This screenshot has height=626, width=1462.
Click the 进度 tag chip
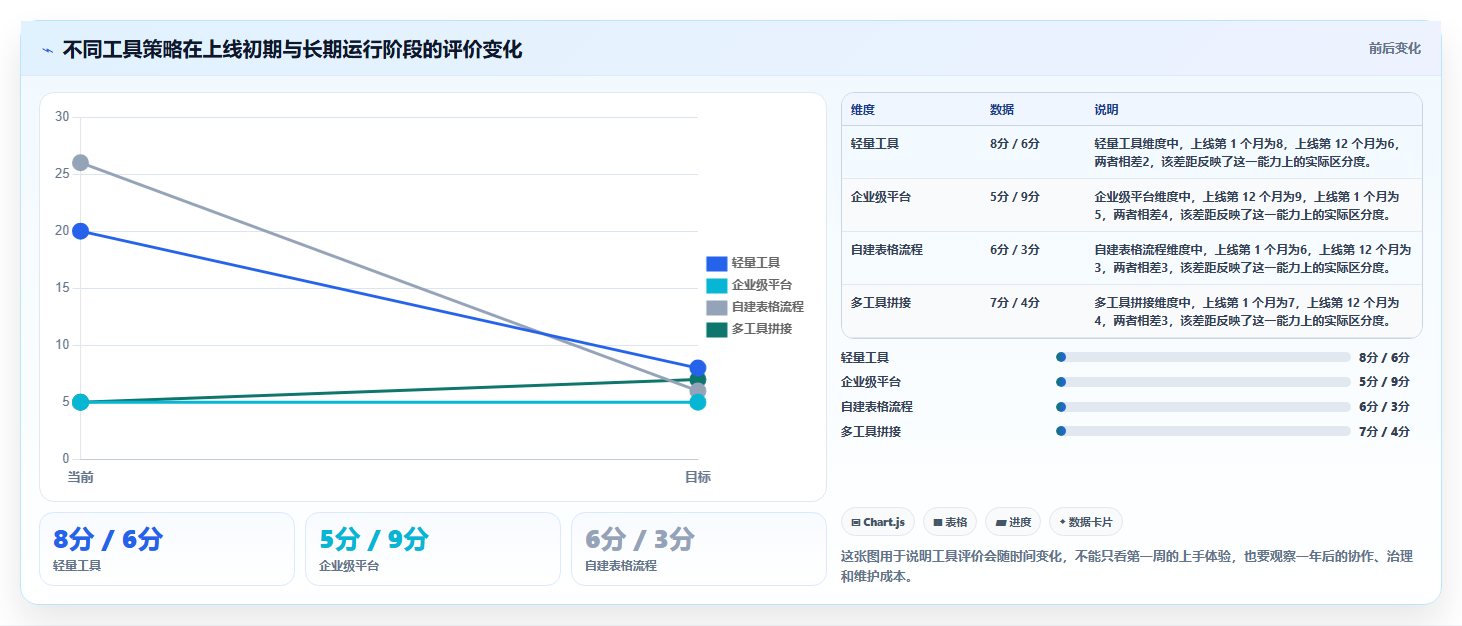1013,522
